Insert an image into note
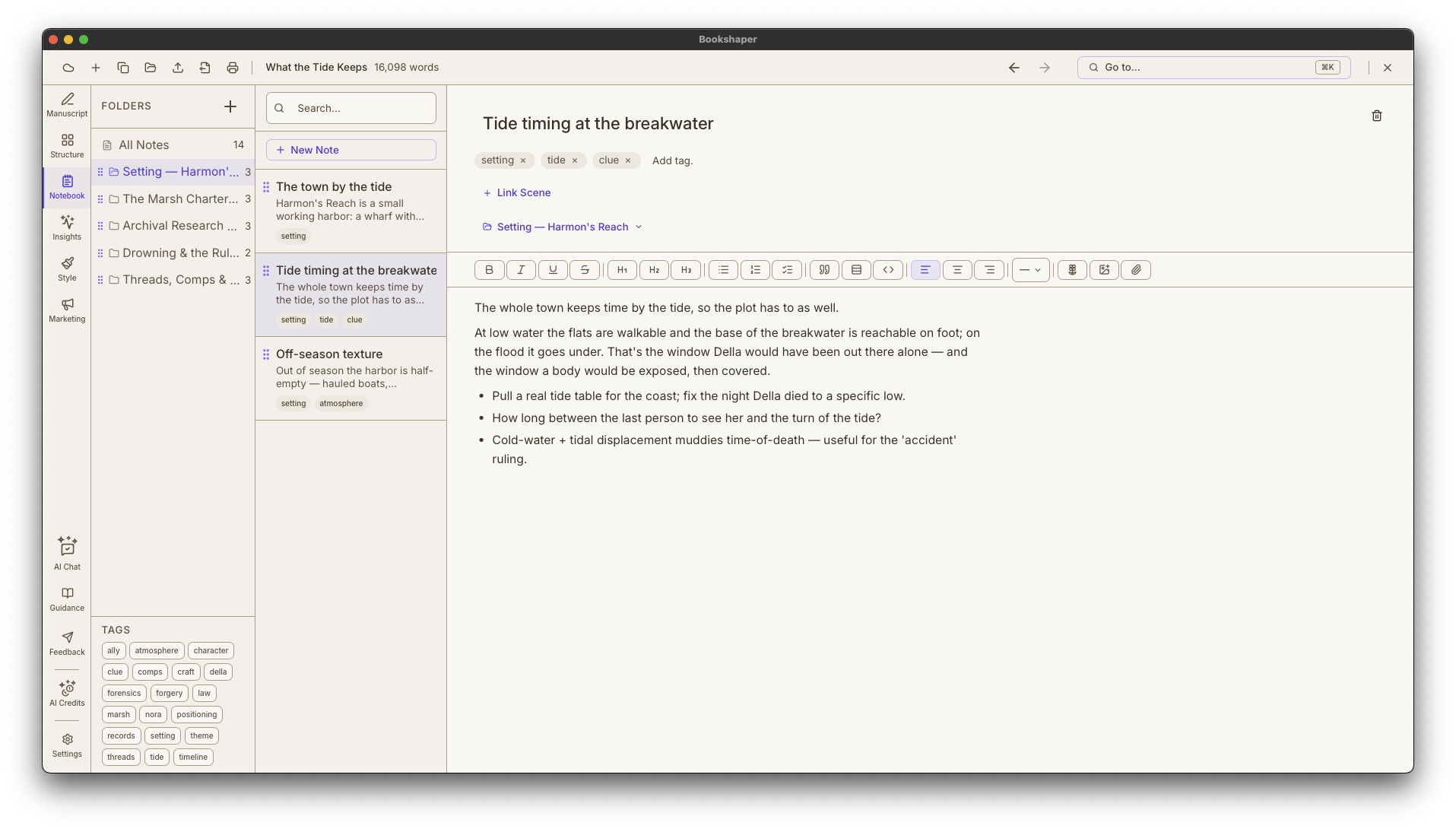1456x829 pixels. pyautogui.click(x=1104, y=270)
